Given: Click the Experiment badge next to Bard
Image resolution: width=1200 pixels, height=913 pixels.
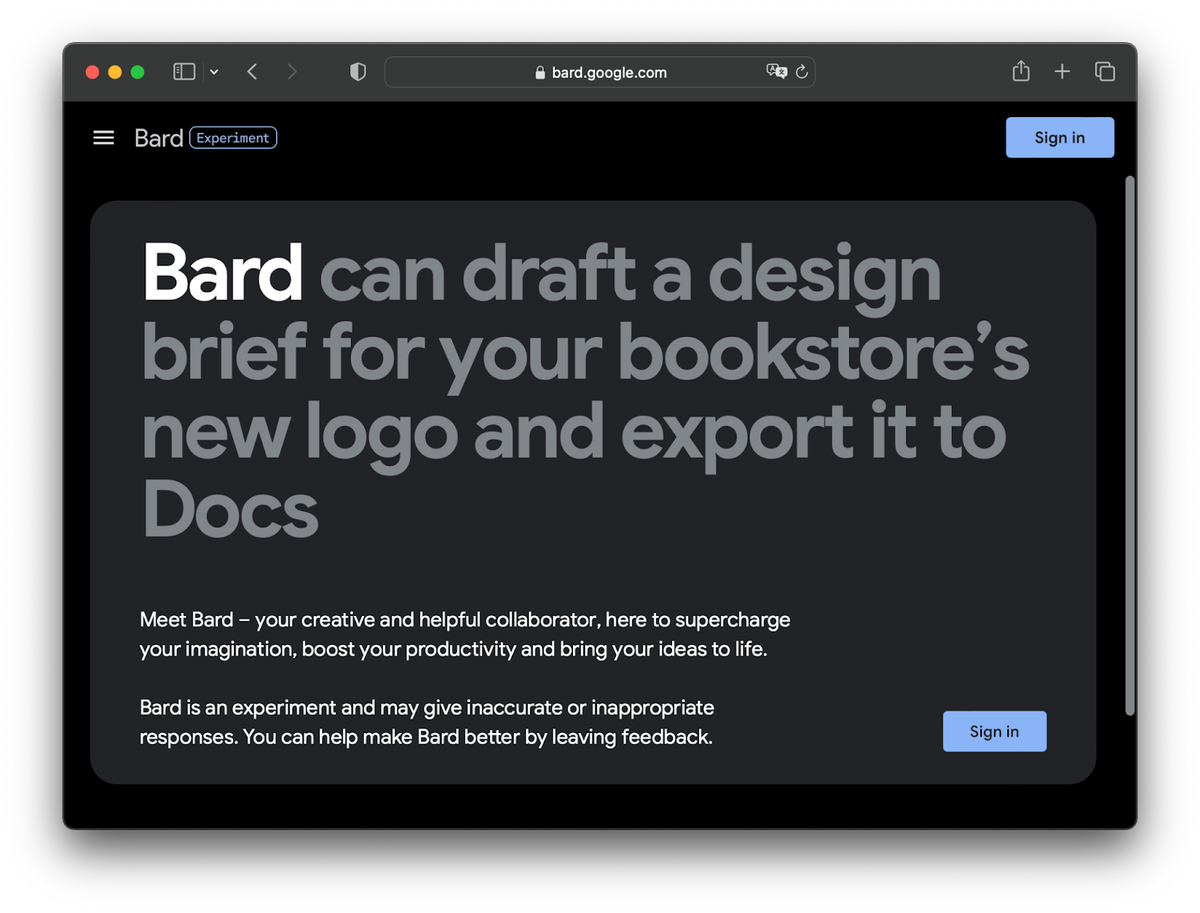Looking at the screenshot, I should [233, 138].
